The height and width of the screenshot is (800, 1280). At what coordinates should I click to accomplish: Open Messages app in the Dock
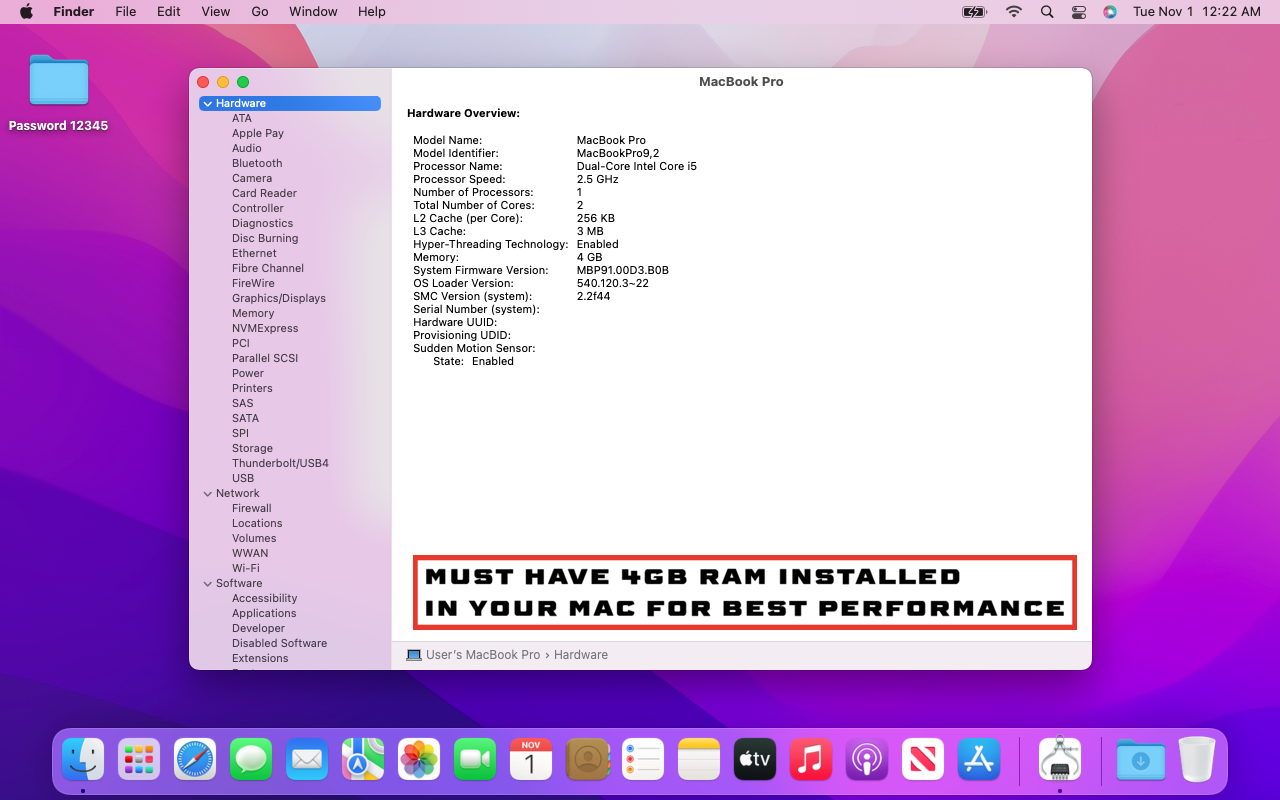(251, 760)
